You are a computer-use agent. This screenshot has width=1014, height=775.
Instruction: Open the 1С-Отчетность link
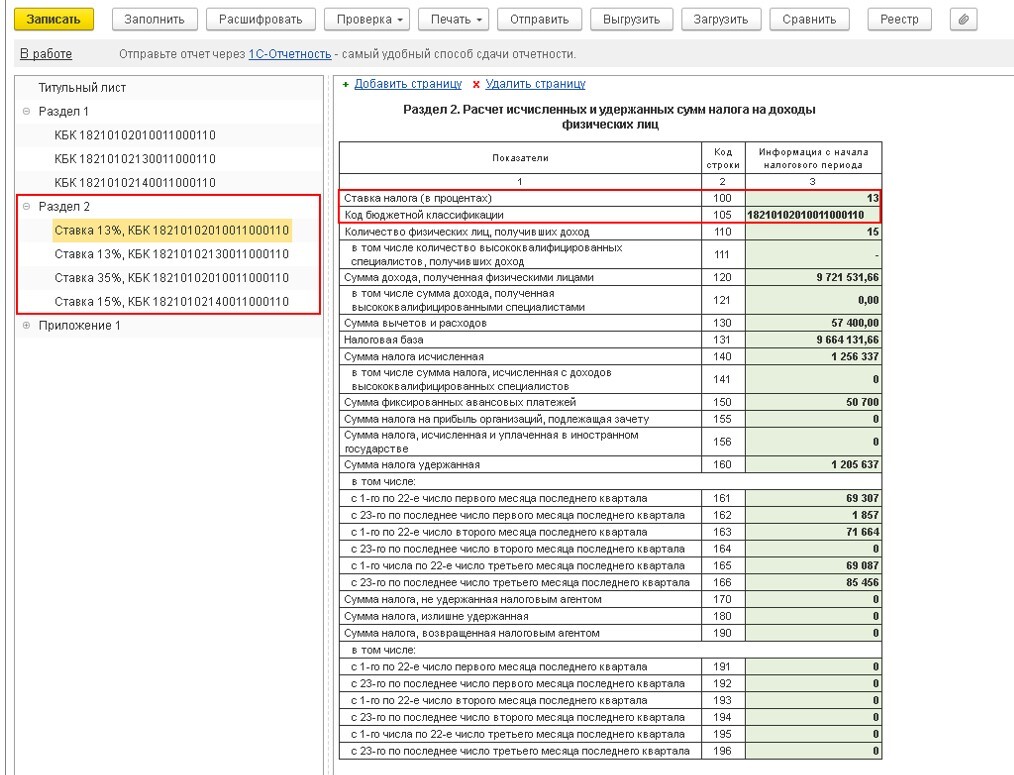click(x=290, y=54)
